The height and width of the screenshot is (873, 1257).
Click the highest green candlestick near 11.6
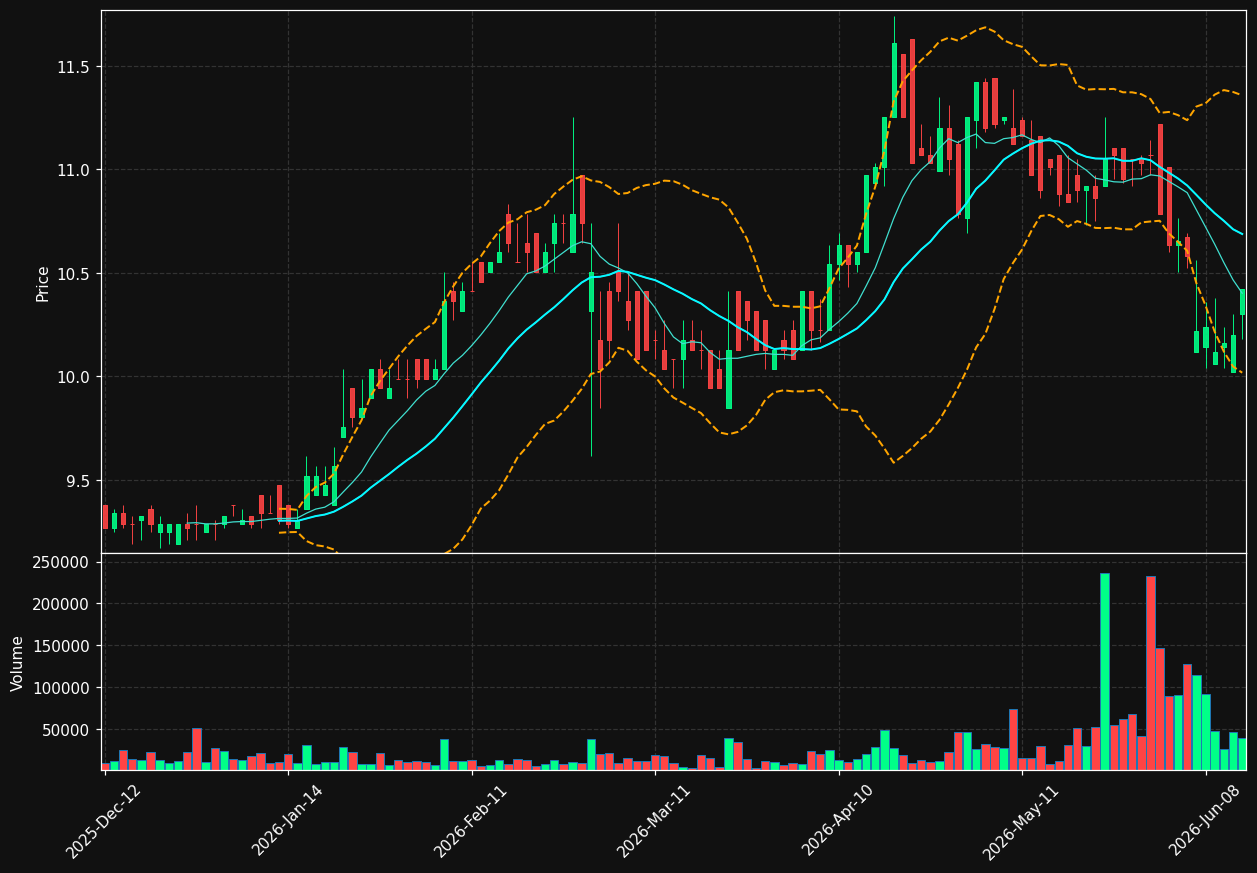[894, 80]
